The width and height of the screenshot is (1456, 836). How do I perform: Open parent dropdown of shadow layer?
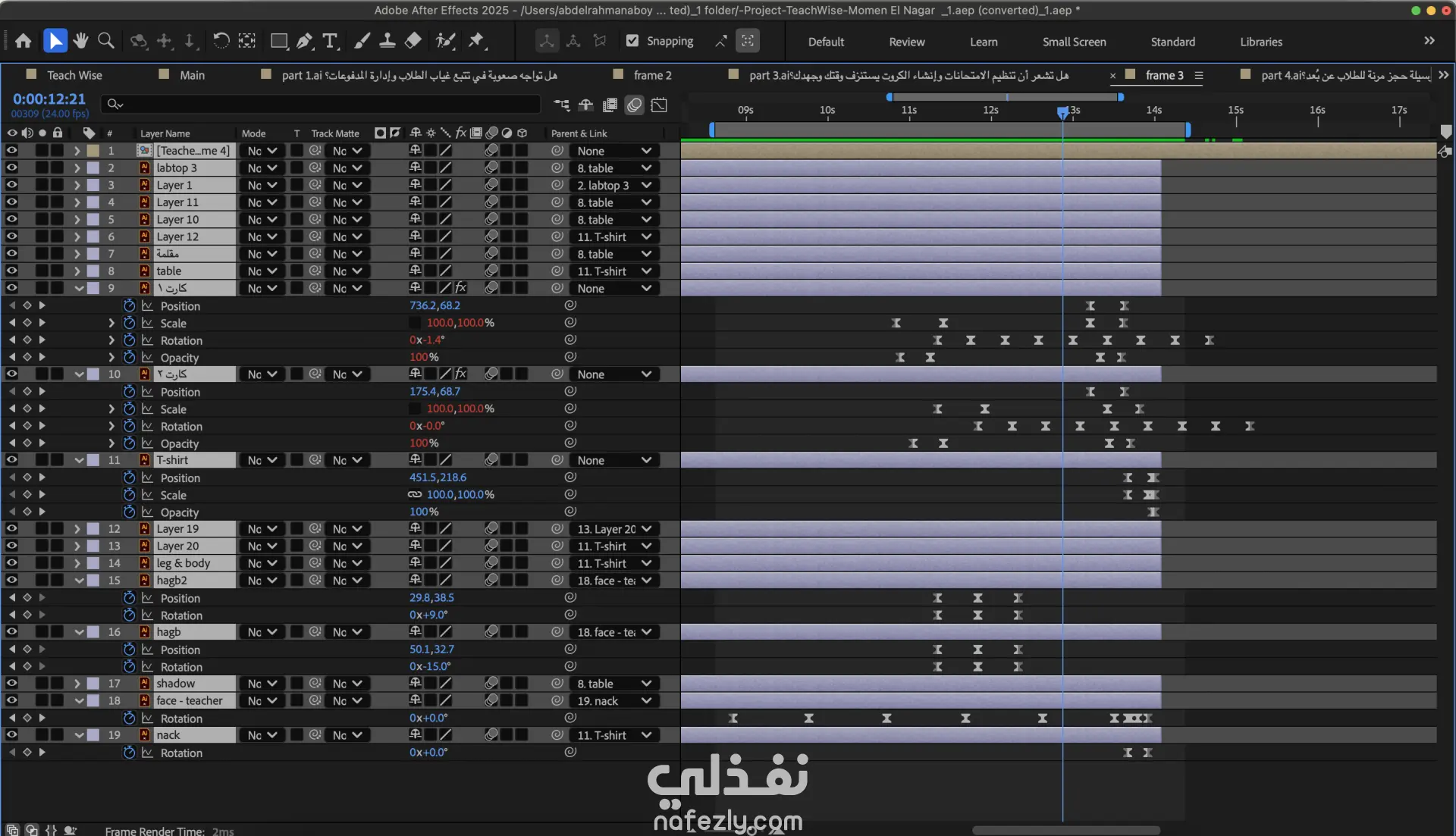(614, 684)
